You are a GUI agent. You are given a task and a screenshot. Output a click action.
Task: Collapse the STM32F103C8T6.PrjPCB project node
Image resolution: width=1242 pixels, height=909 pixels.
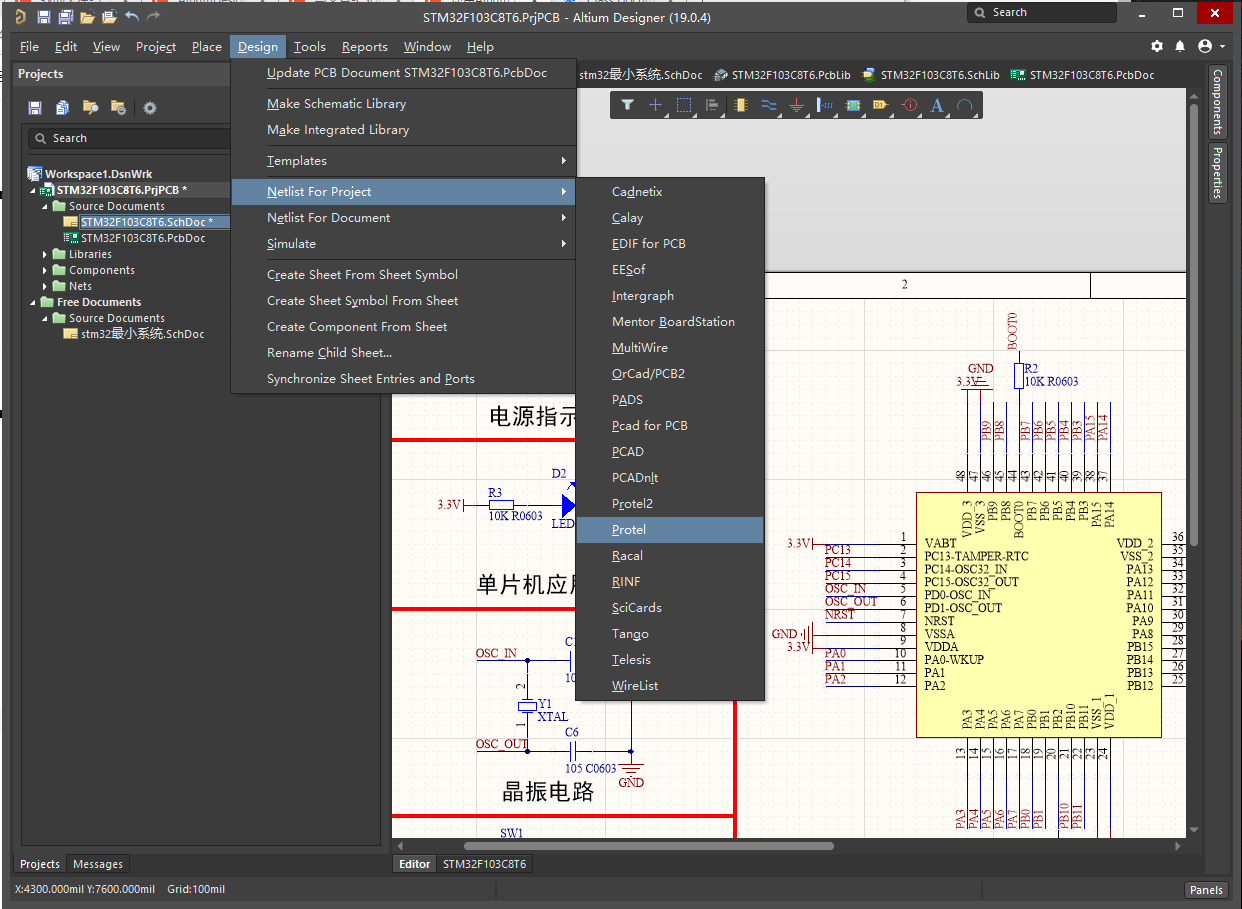(x=33, y=190)
